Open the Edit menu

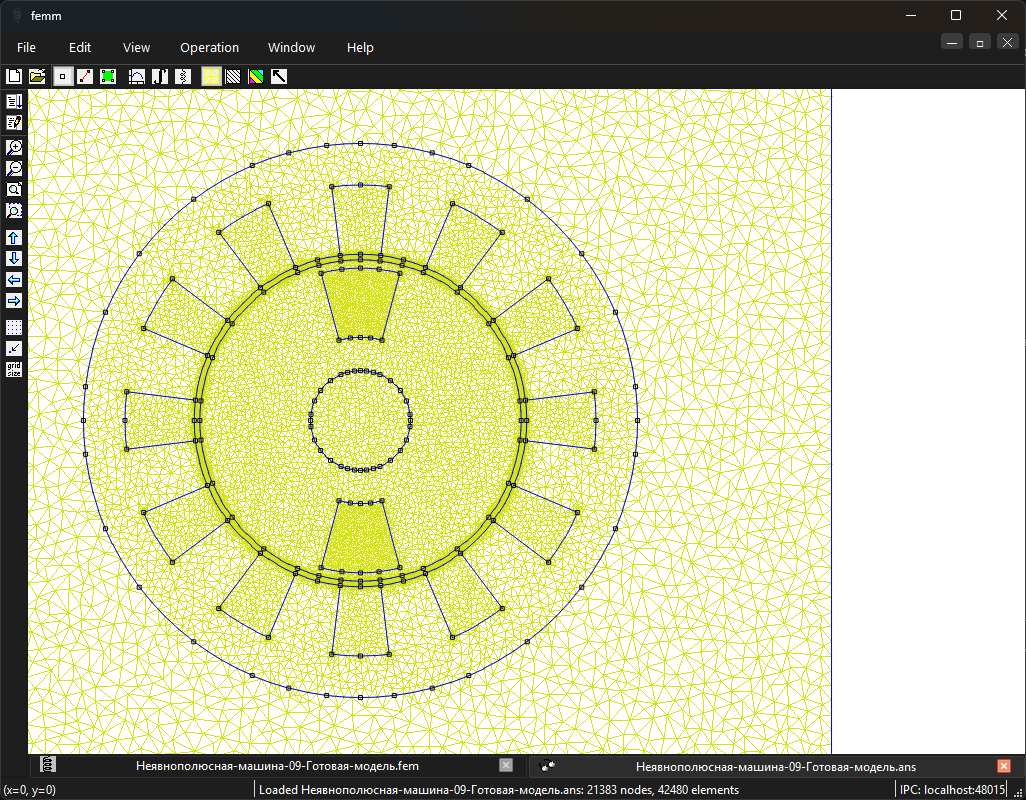[x=80, y=48]
